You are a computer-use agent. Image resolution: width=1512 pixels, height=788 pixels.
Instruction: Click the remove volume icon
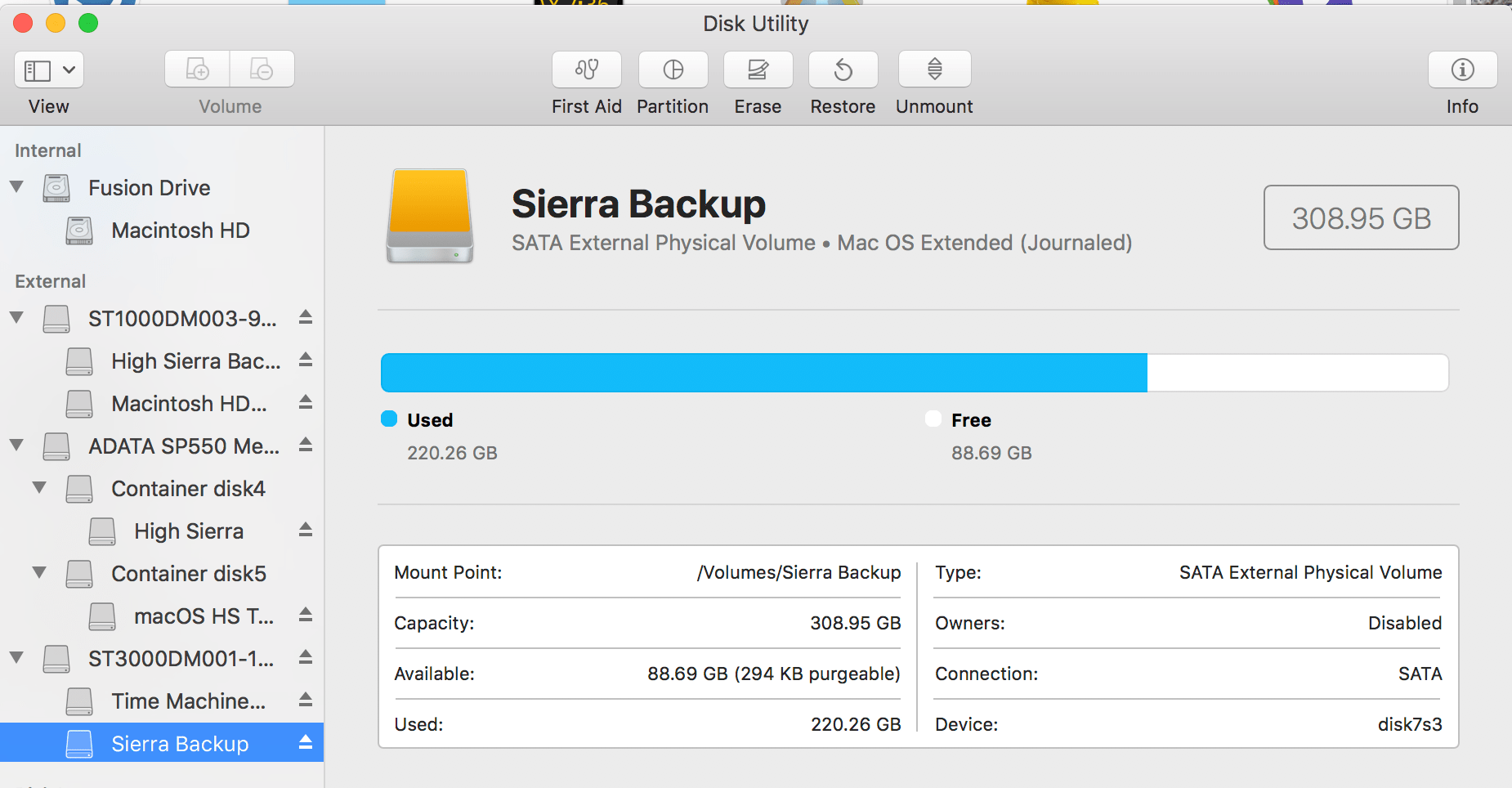click(x=262, y=70)
